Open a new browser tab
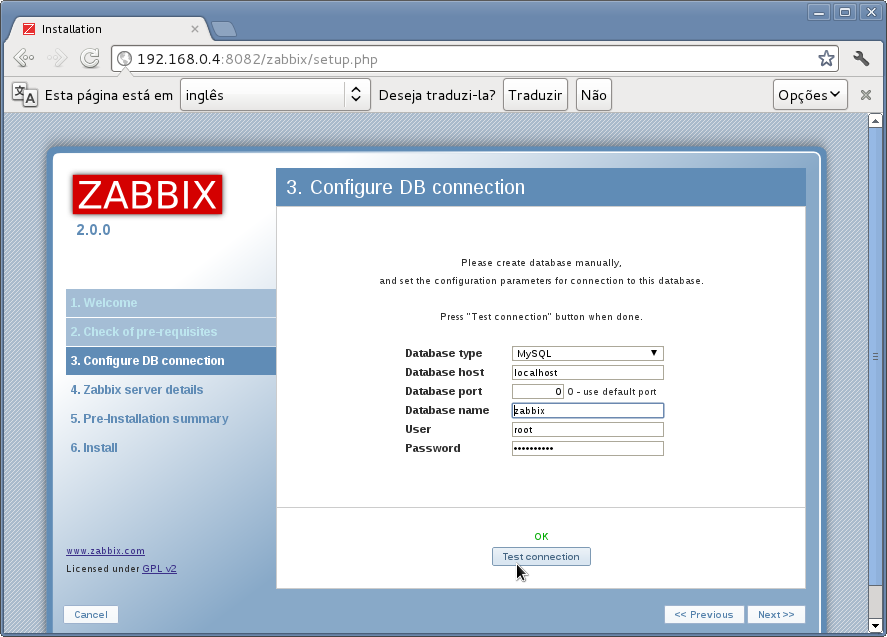The width and height of the screenshot is (887, 637). pos(224,29)
